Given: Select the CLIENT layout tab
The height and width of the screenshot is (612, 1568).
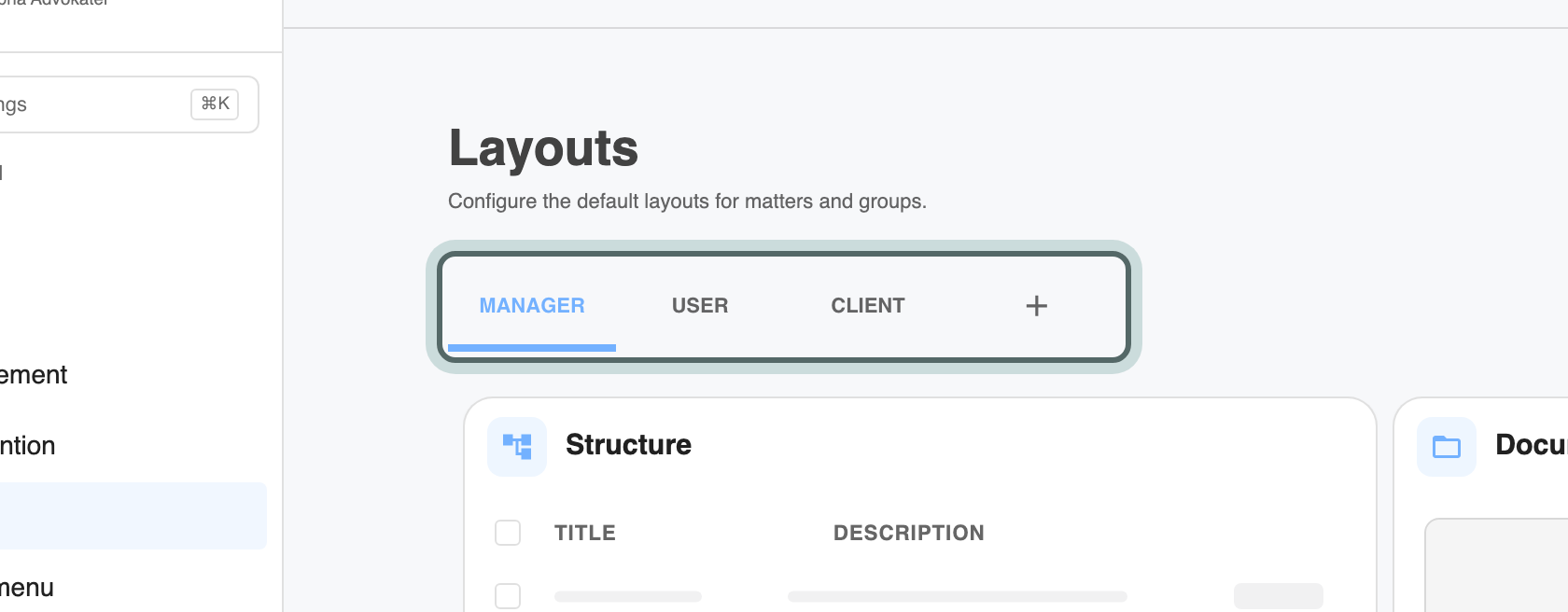Looking at the screenshot, I should pyautogui.click(x=868, y=306).
